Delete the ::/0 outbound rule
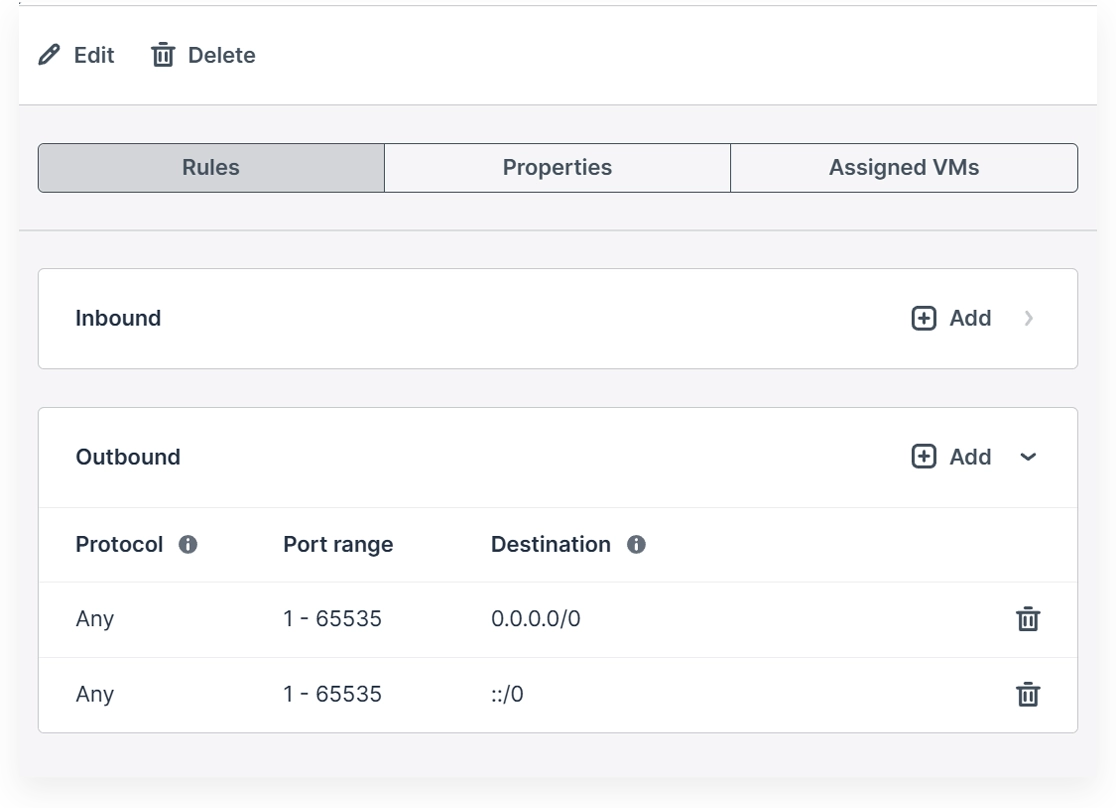1116x808 pixels. coord(1027,694)
